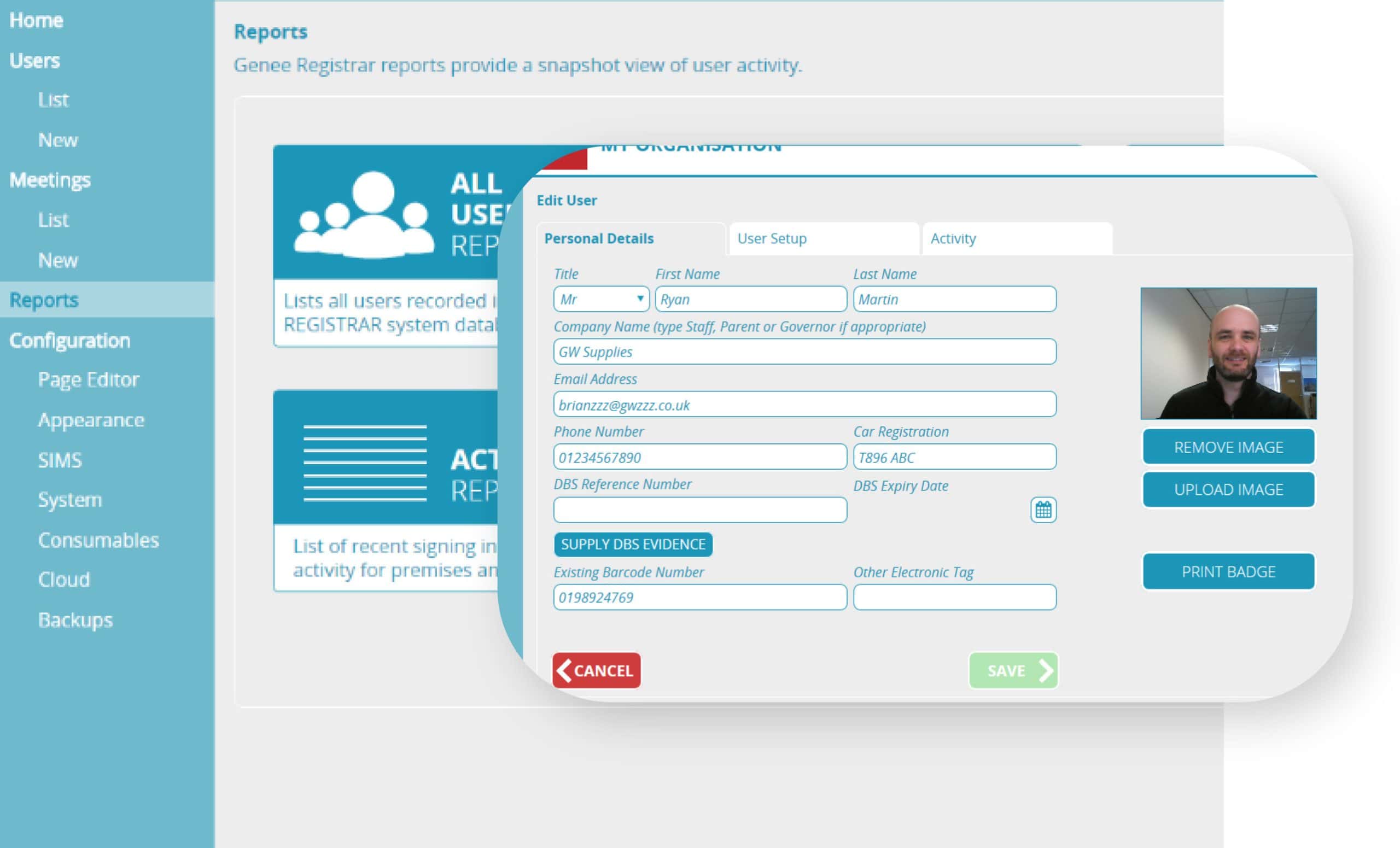Click the SAVE button
The image size is (1400, 848).
coord(1013,670)
